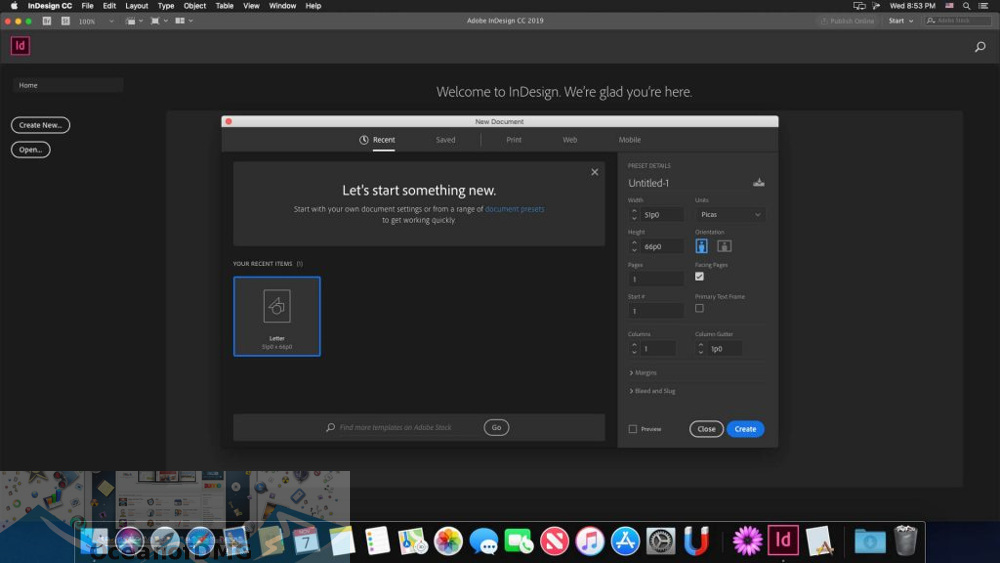Click the search magnifier icon at top right
The image size is (1000, 563).
click(980, 47)
